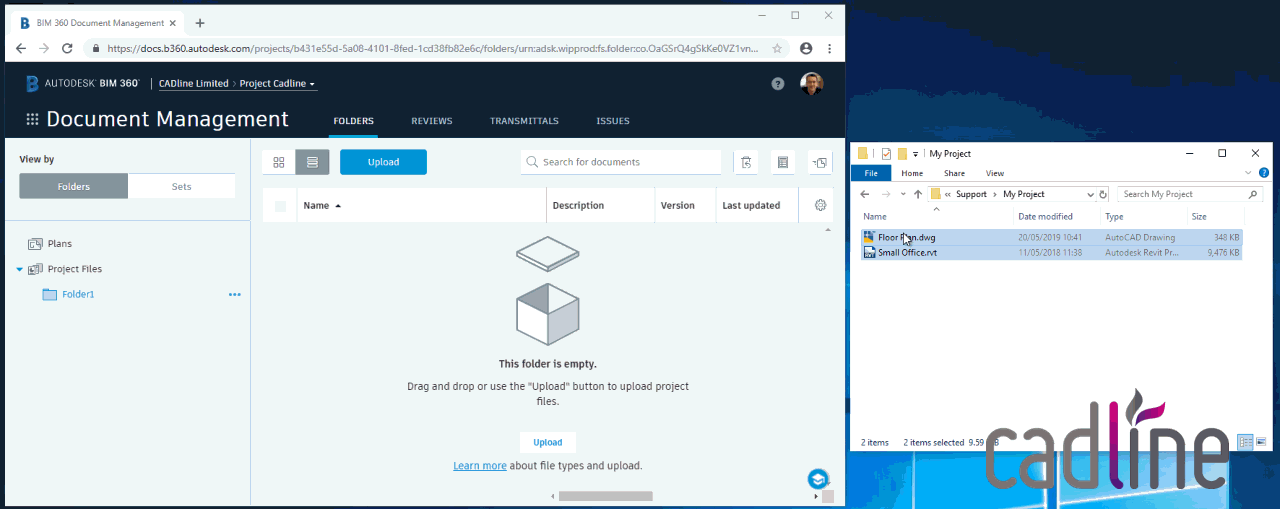Click the Plans folder icon
Image resolution: width=1280 pixels, height=509 pixels.
point(35,243)
